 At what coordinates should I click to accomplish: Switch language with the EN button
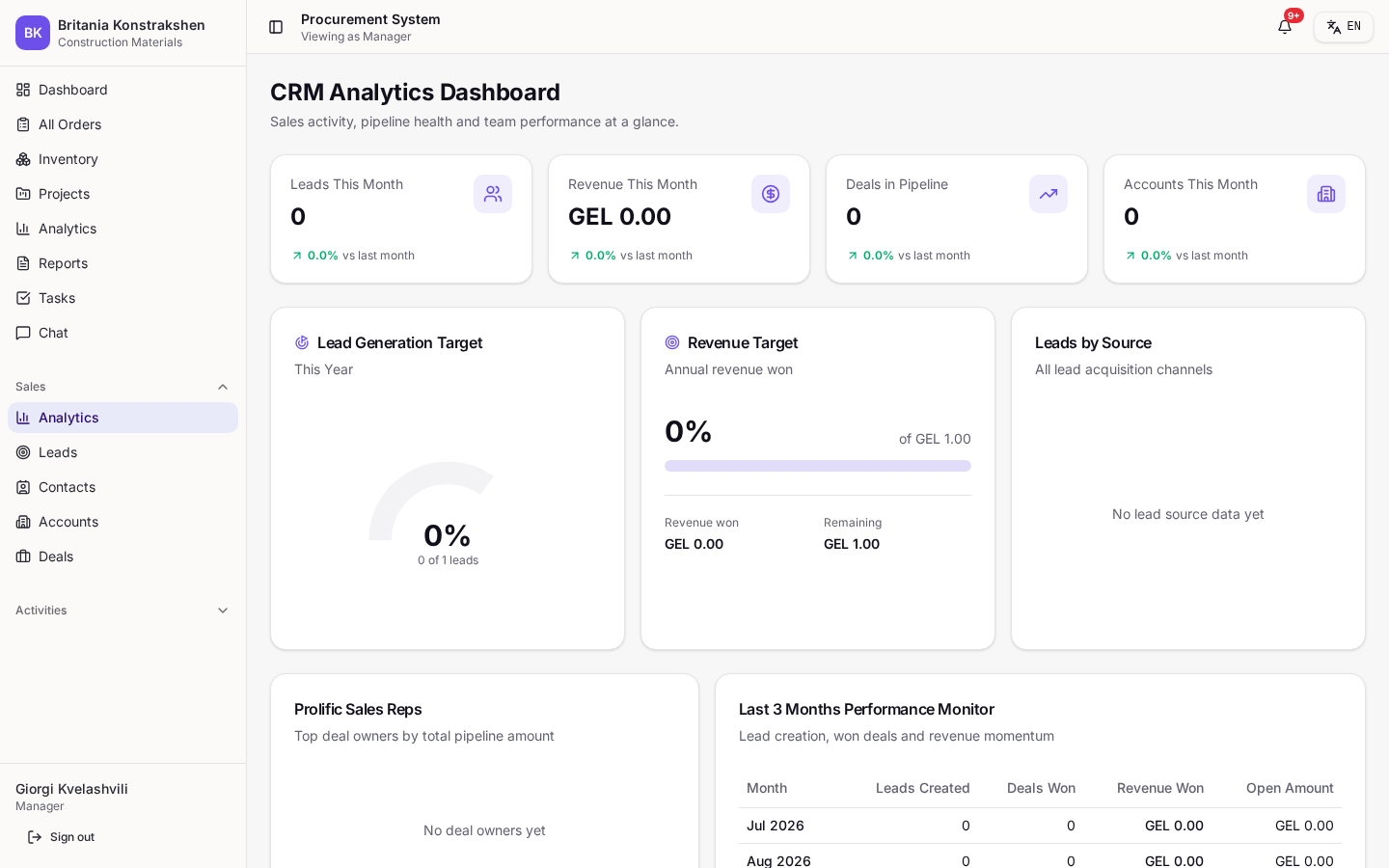[1344, 27]
